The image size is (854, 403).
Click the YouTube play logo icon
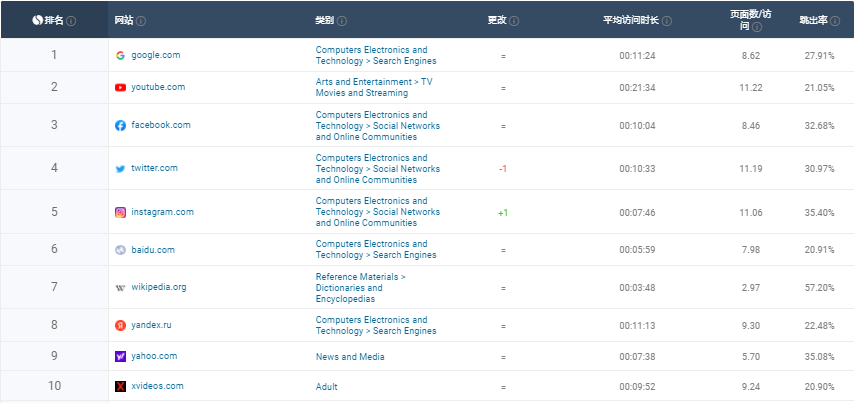click(120, 87)
